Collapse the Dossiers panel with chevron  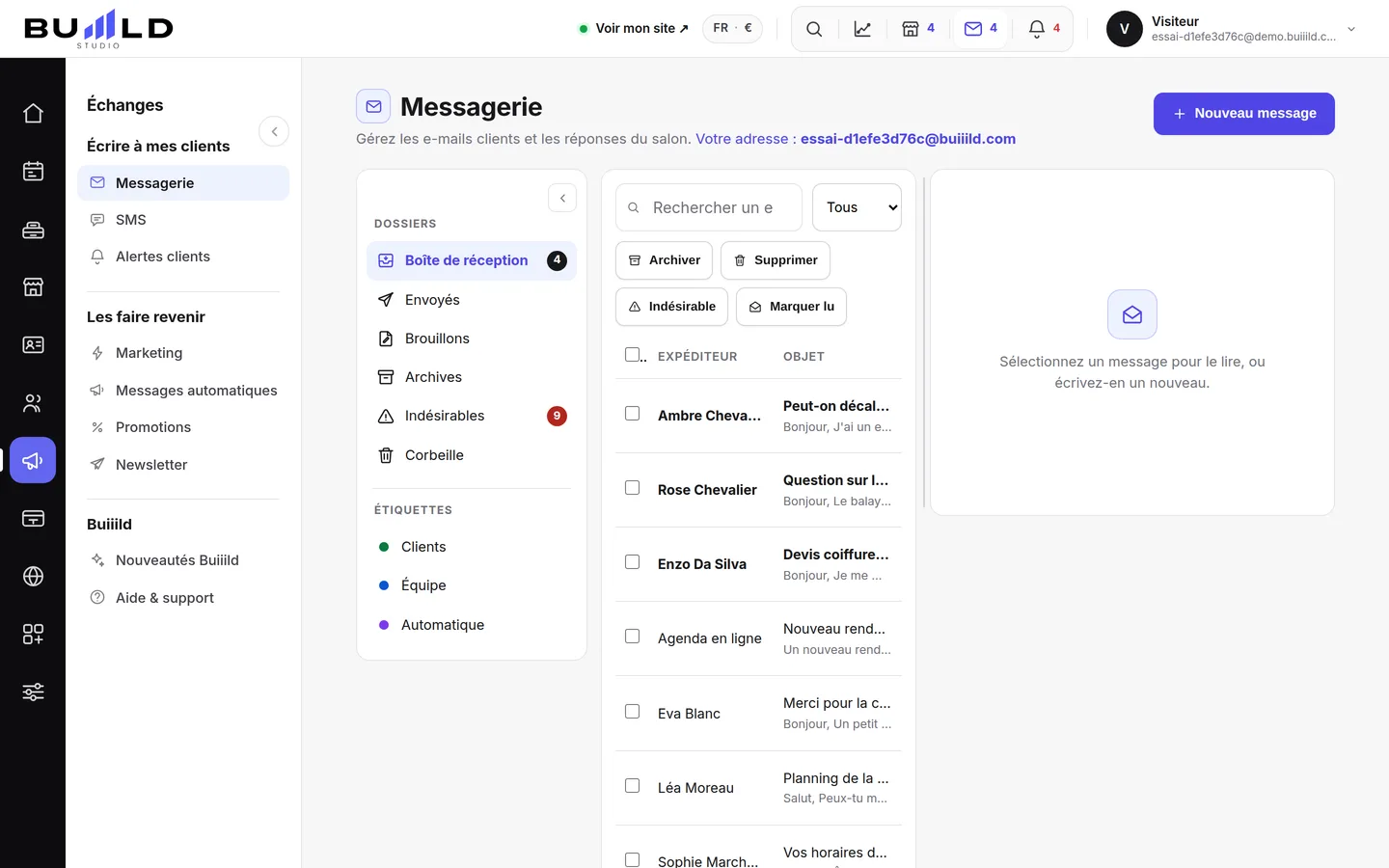pos(562,198)
